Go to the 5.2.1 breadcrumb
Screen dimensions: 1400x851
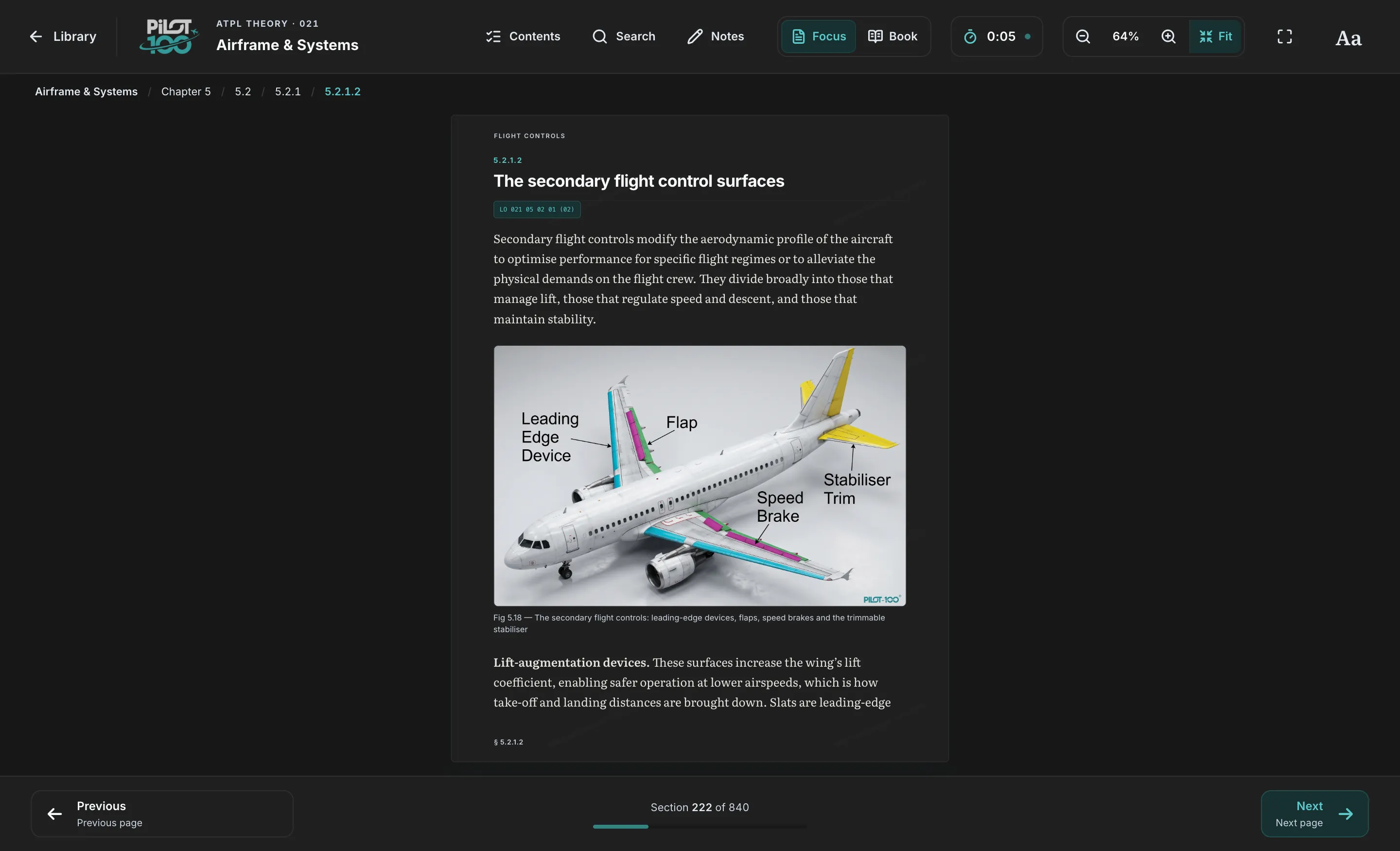(x=287, y=91)
